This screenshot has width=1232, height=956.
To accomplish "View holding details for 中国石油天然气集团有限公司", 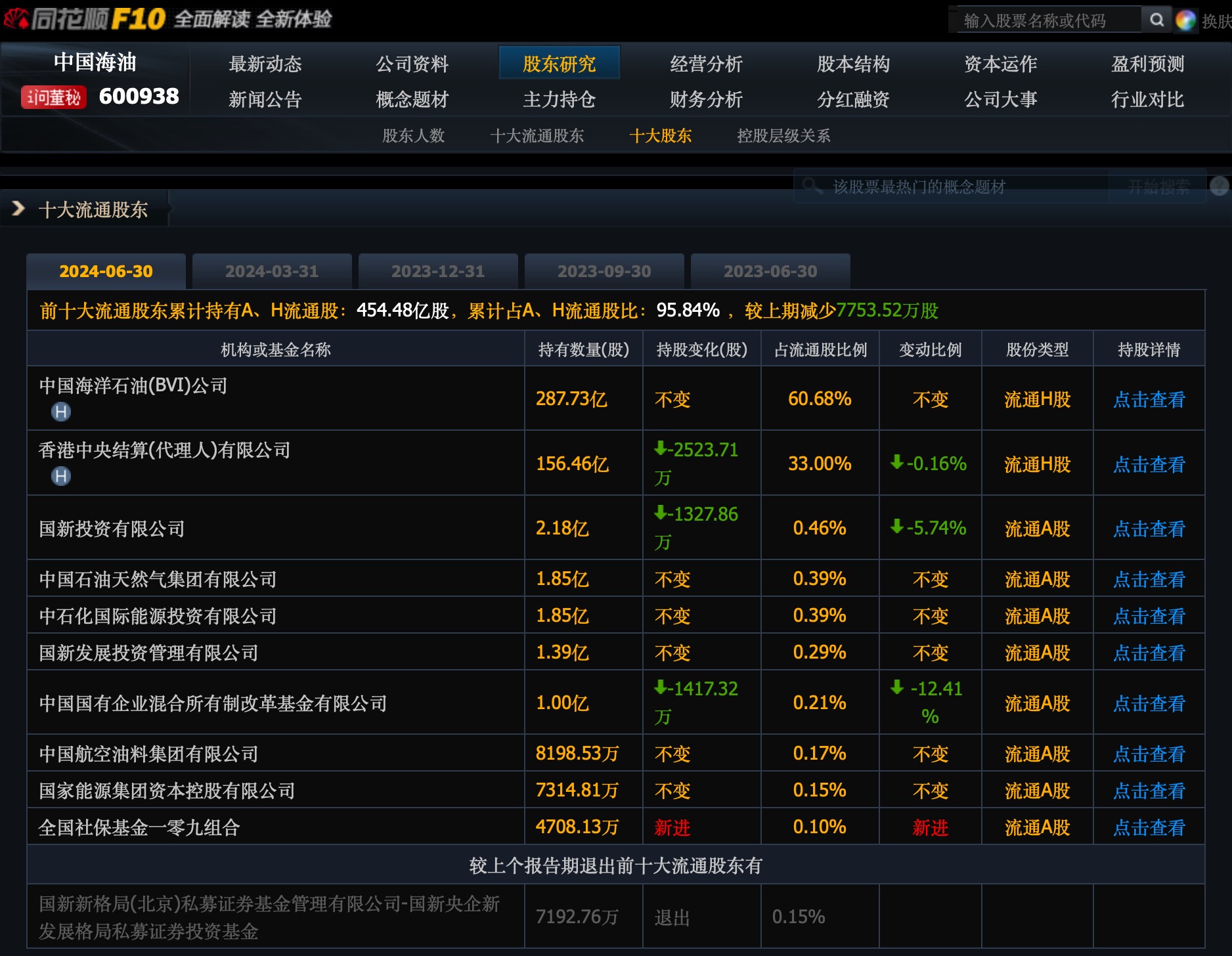I will pos(1149,579).
